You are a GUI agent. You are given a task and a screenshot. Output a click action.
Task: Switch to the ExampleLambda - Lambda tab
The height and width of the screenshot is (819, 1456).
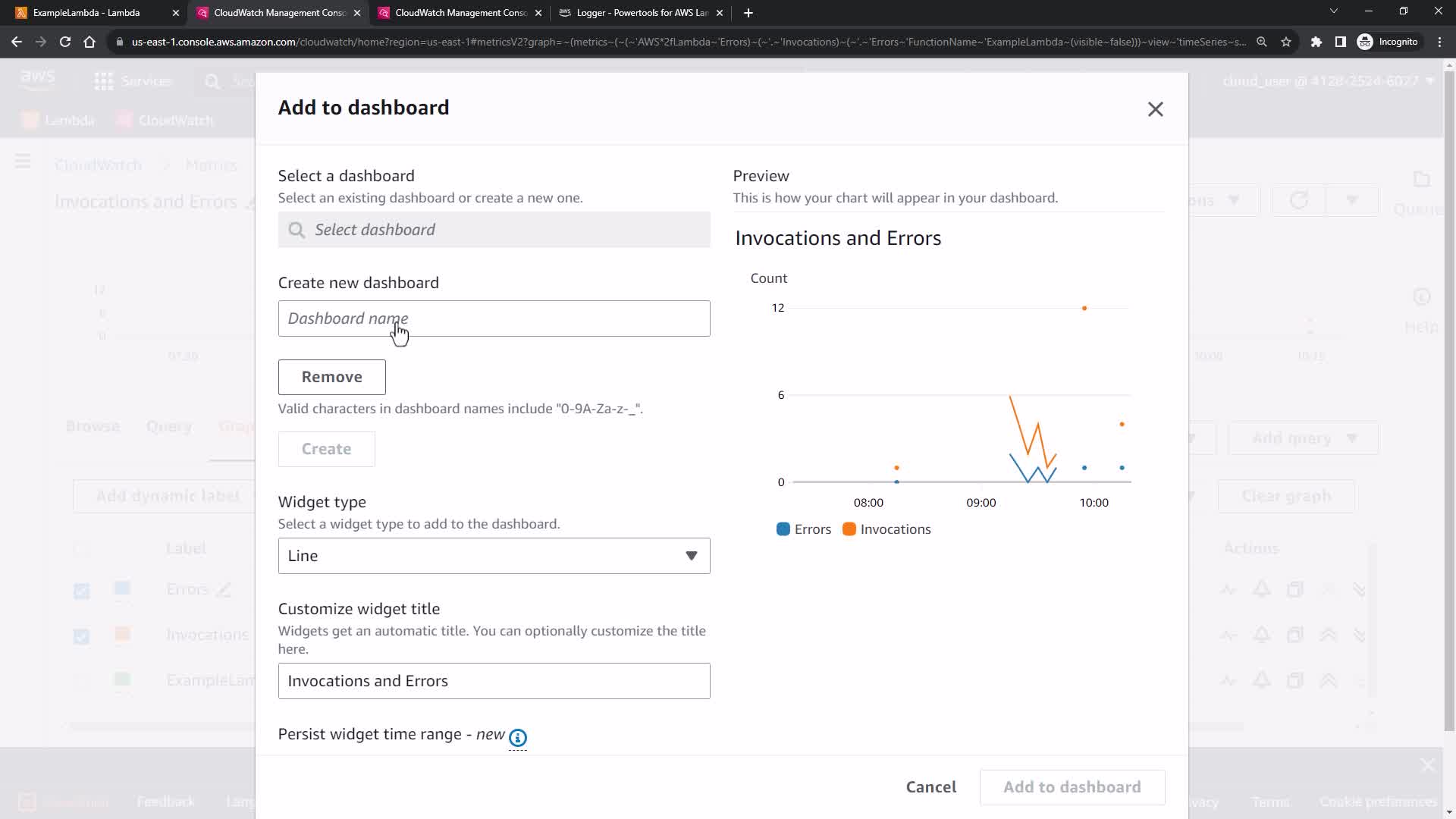click(87, 13)
